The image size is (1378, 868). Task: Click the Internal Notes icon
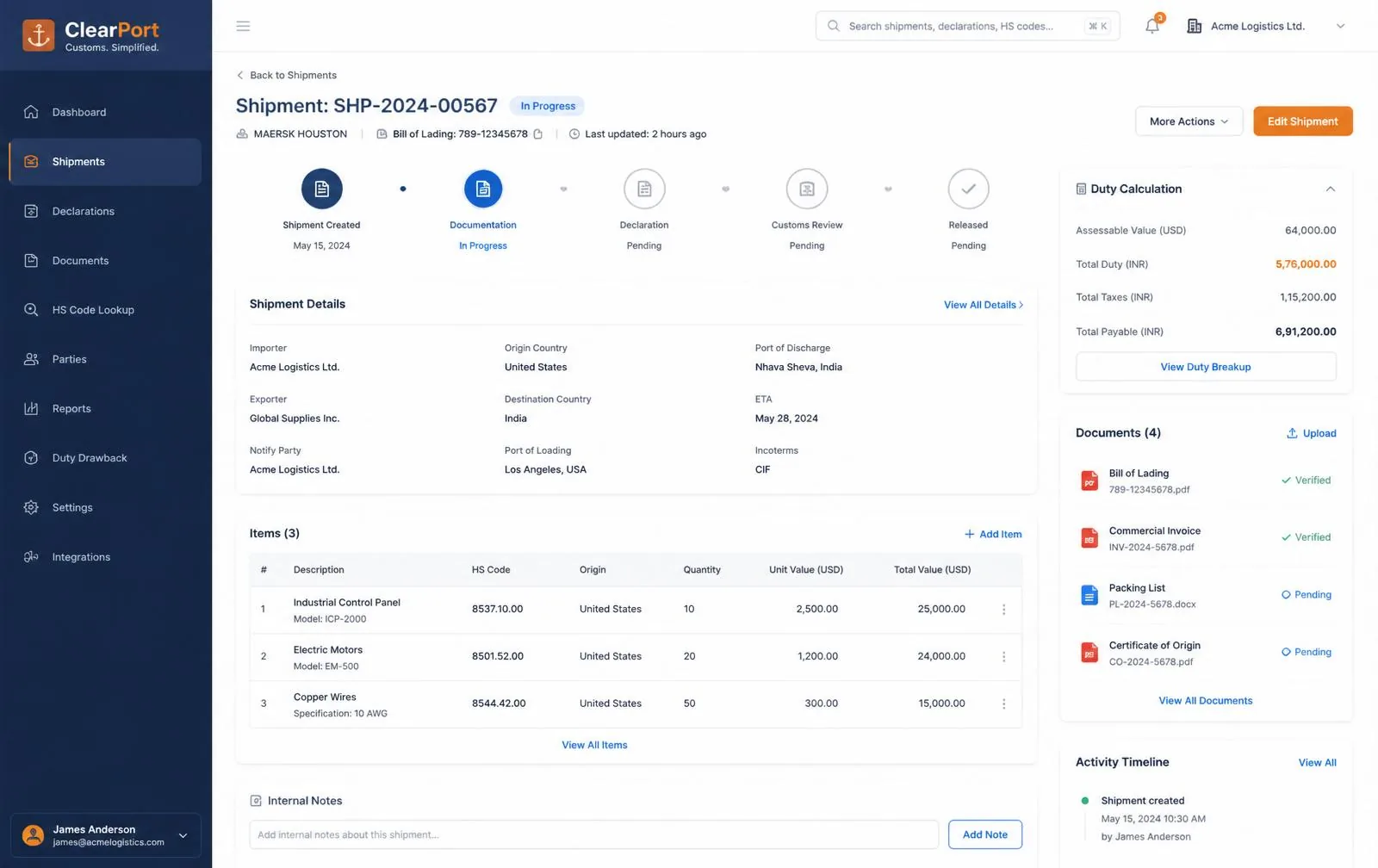[x=256, y=801]
